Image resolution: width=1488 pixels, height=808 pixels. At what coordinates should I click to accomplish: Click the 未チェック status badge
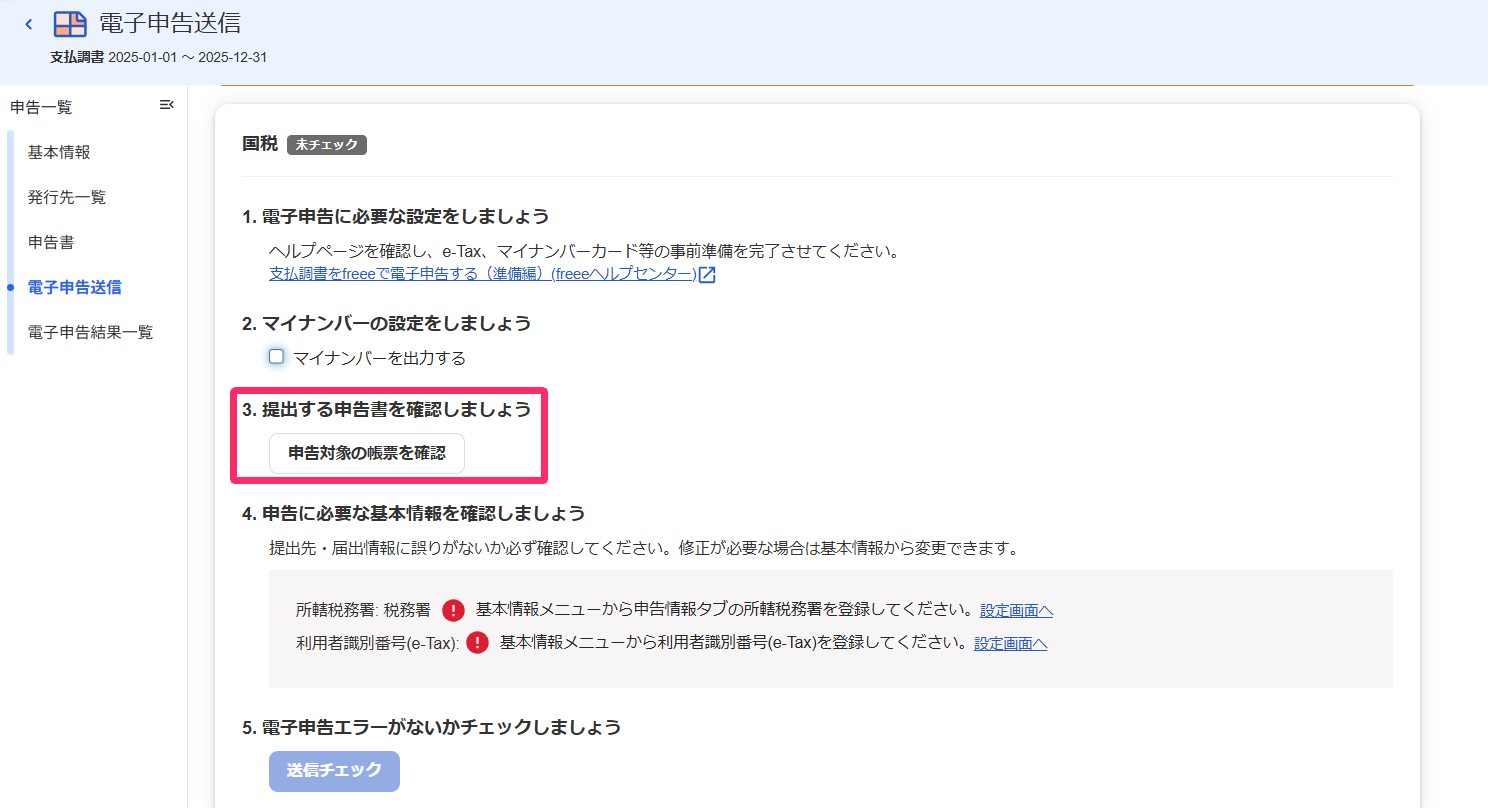[327, 145]
